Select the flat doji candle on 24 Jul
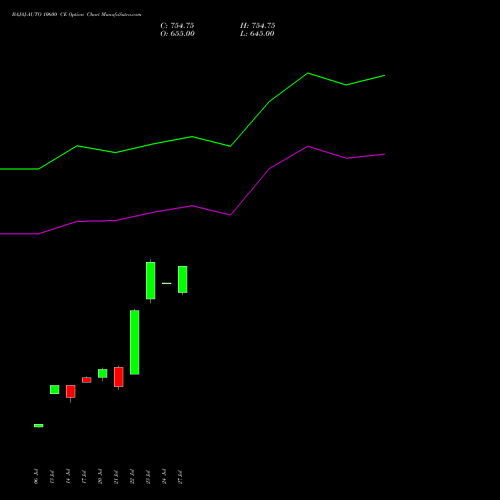 click(167, 283)
